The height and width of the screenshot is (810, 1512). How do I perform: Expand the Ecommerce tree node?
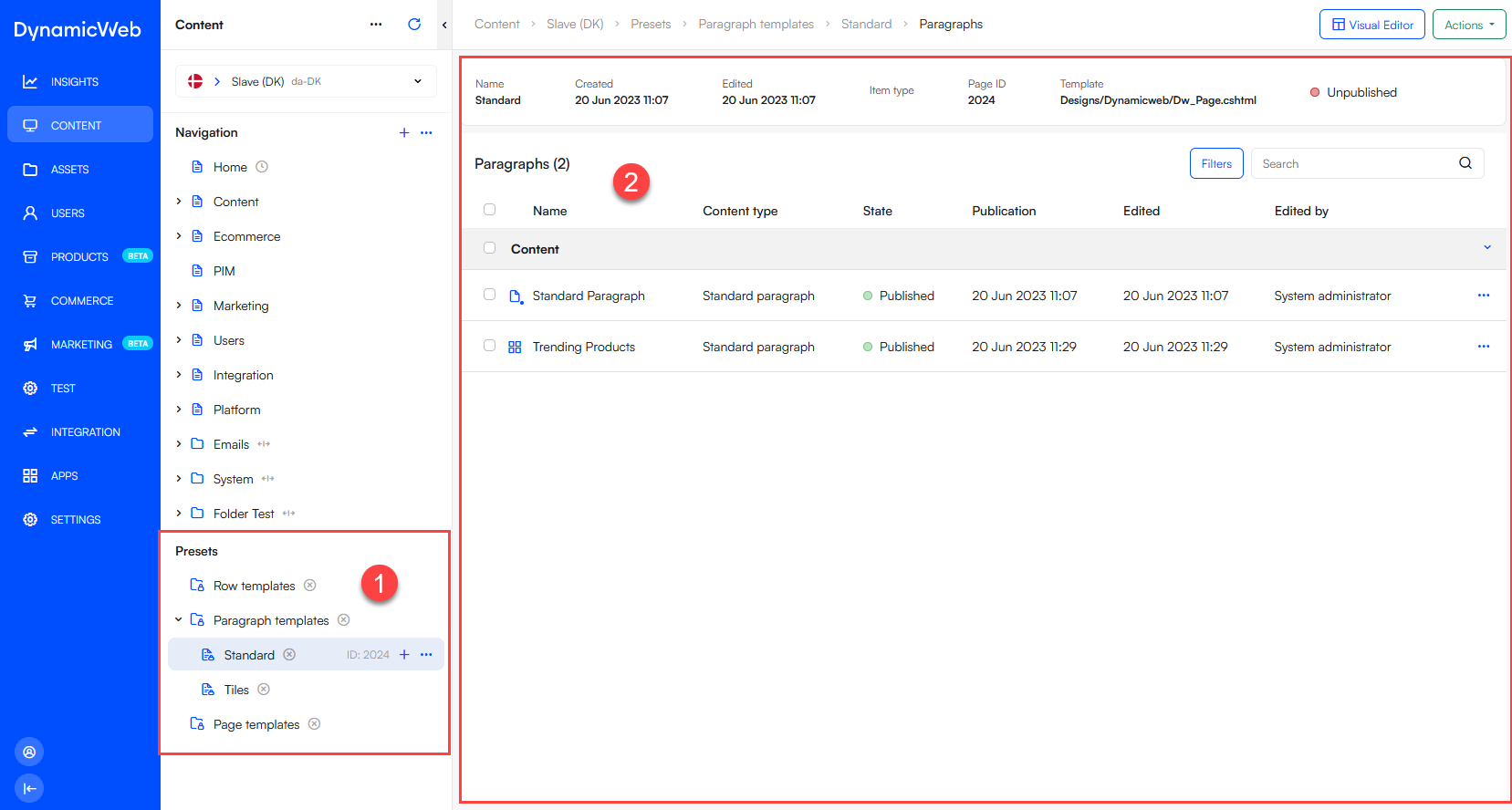[x=179, y=236]
